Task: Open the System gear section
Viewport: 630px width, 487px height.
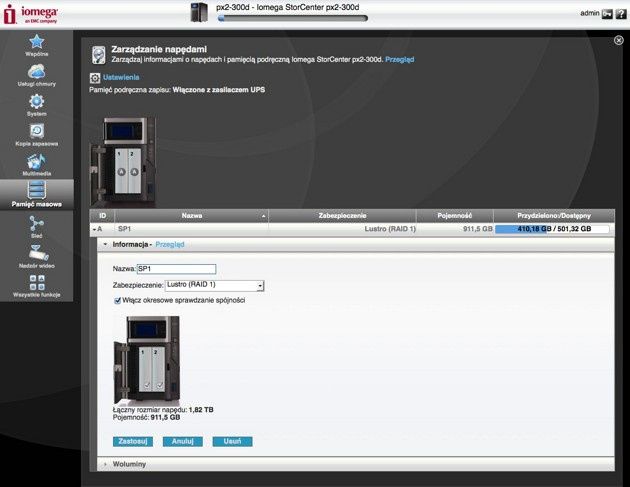Action: click(x=37, y=105)
